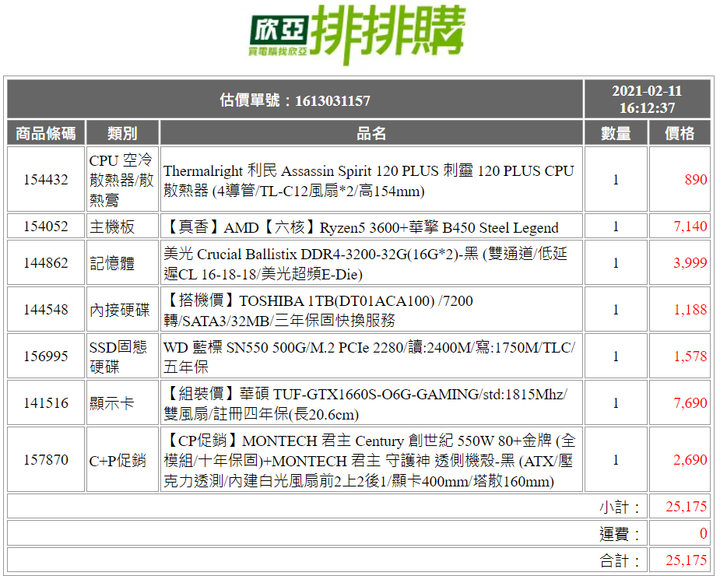Screen dimensions: 720x576
Task: Click quantity 1 in the 顯示卡 row
Action: tap(616, 403)
